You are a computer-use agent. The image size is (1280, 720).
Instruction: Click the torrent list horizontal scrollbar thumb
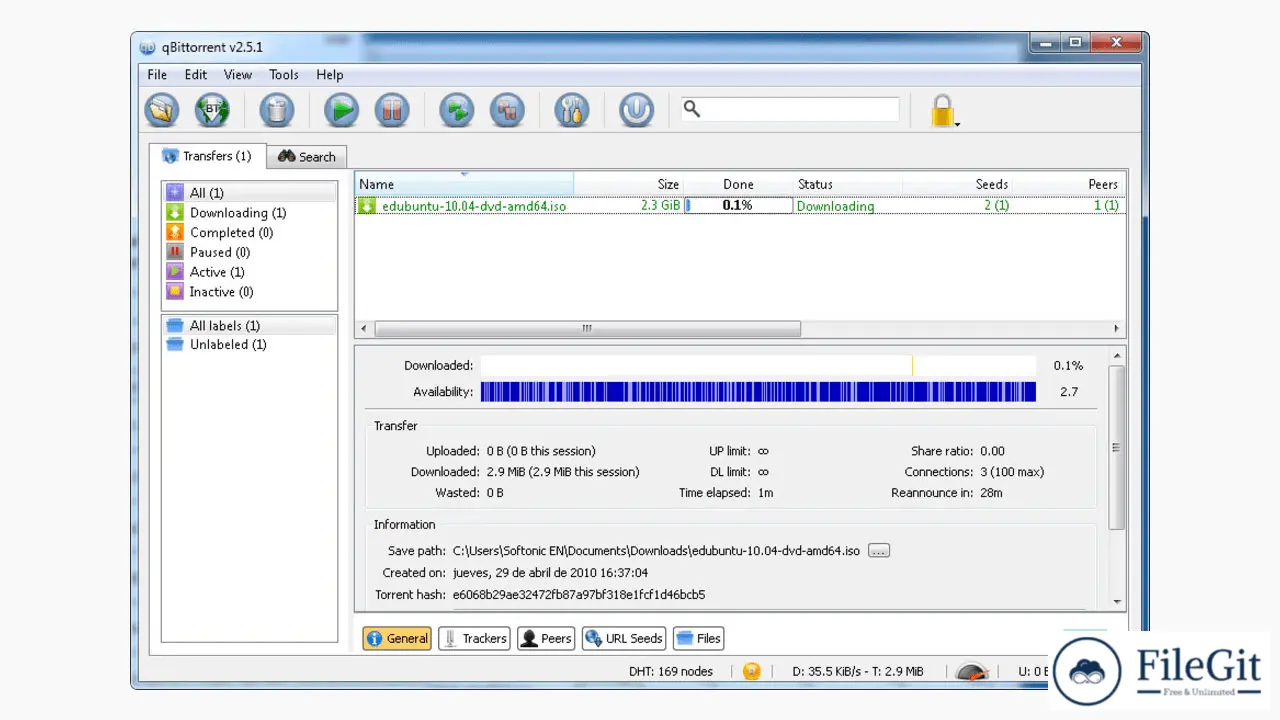[x=587, y=328]
